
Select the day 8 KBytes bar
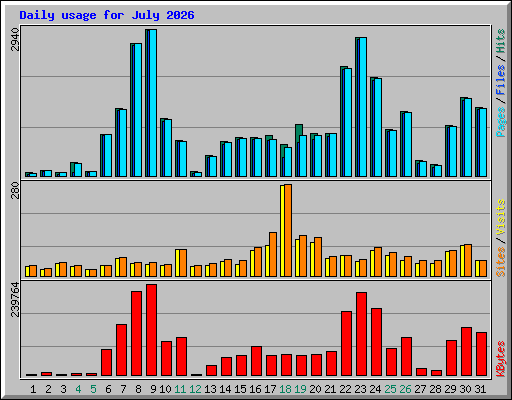tap(136, 334)
